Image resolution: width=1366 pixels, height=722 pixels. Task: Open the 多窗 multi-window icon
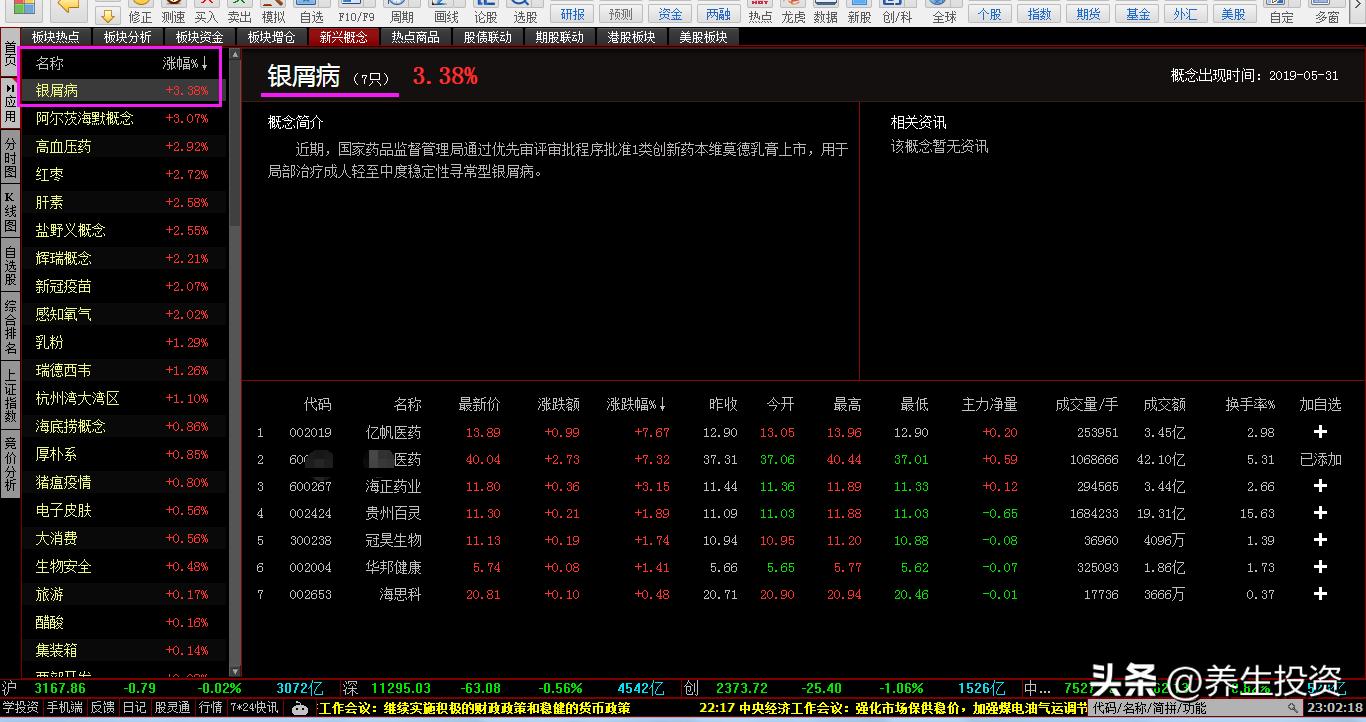point(1327,12)
